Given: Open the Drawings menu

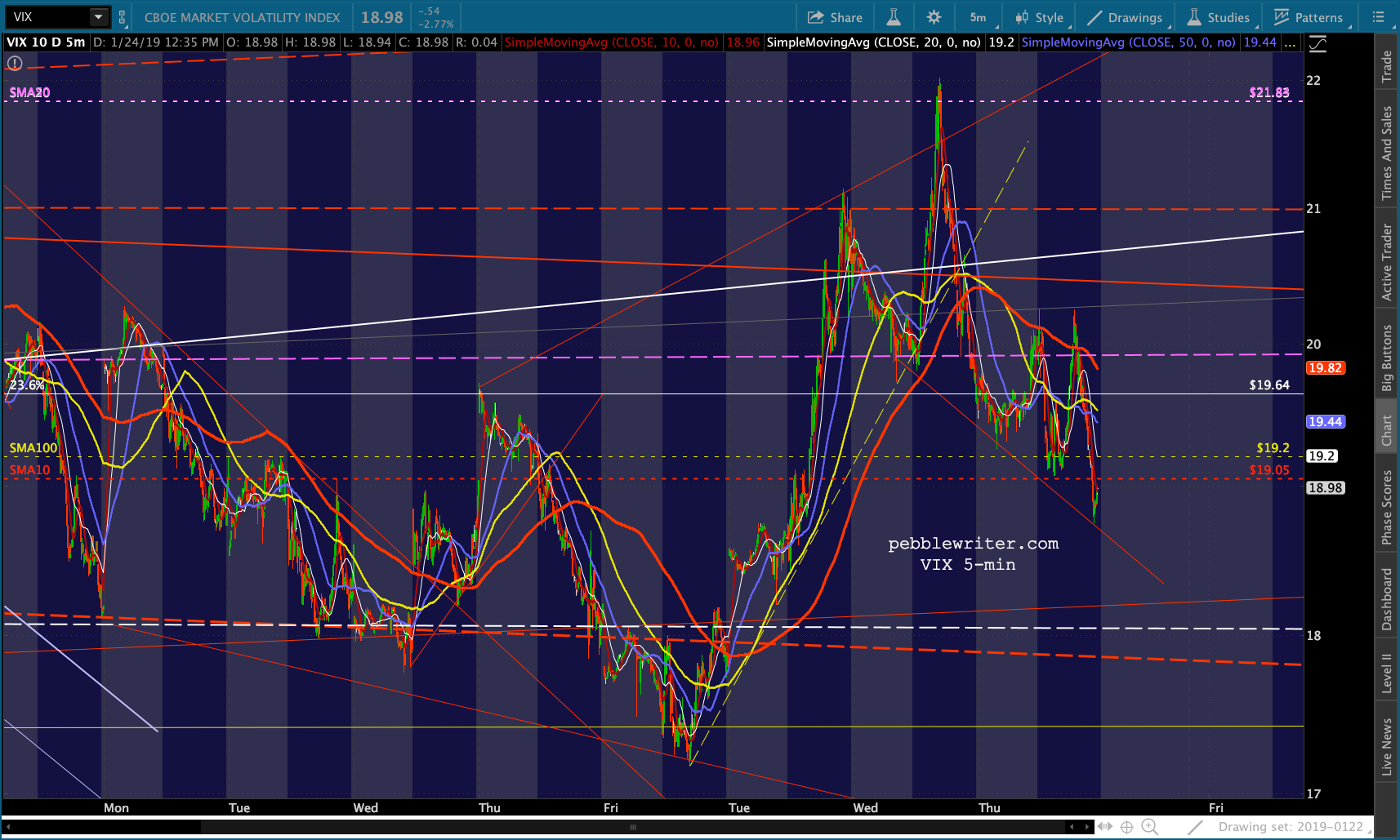Looking at the screenshot, I should tap(1125, 17).
